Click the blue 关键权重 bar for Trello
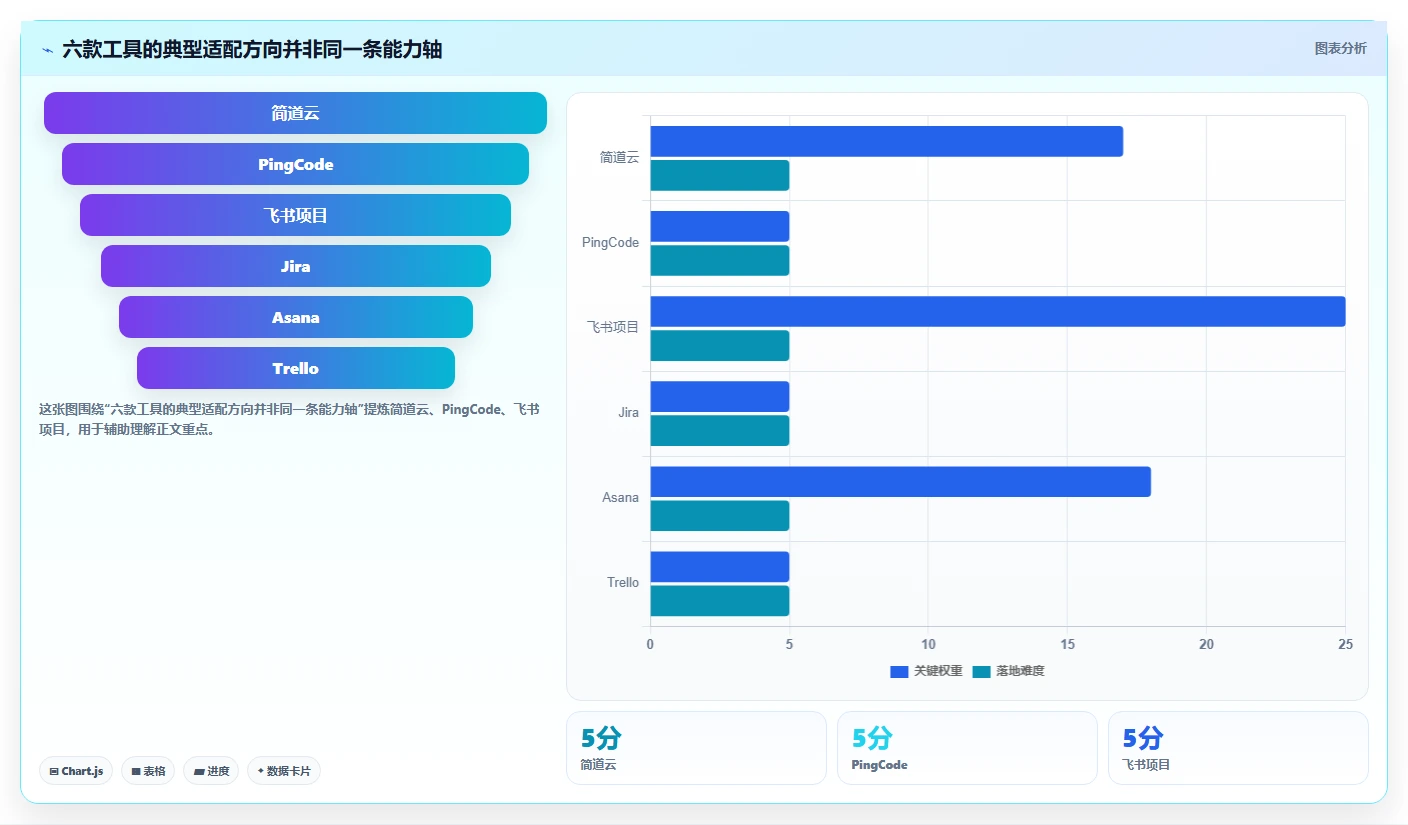Viewport: 1408px width, 825px height. point(720,566)
